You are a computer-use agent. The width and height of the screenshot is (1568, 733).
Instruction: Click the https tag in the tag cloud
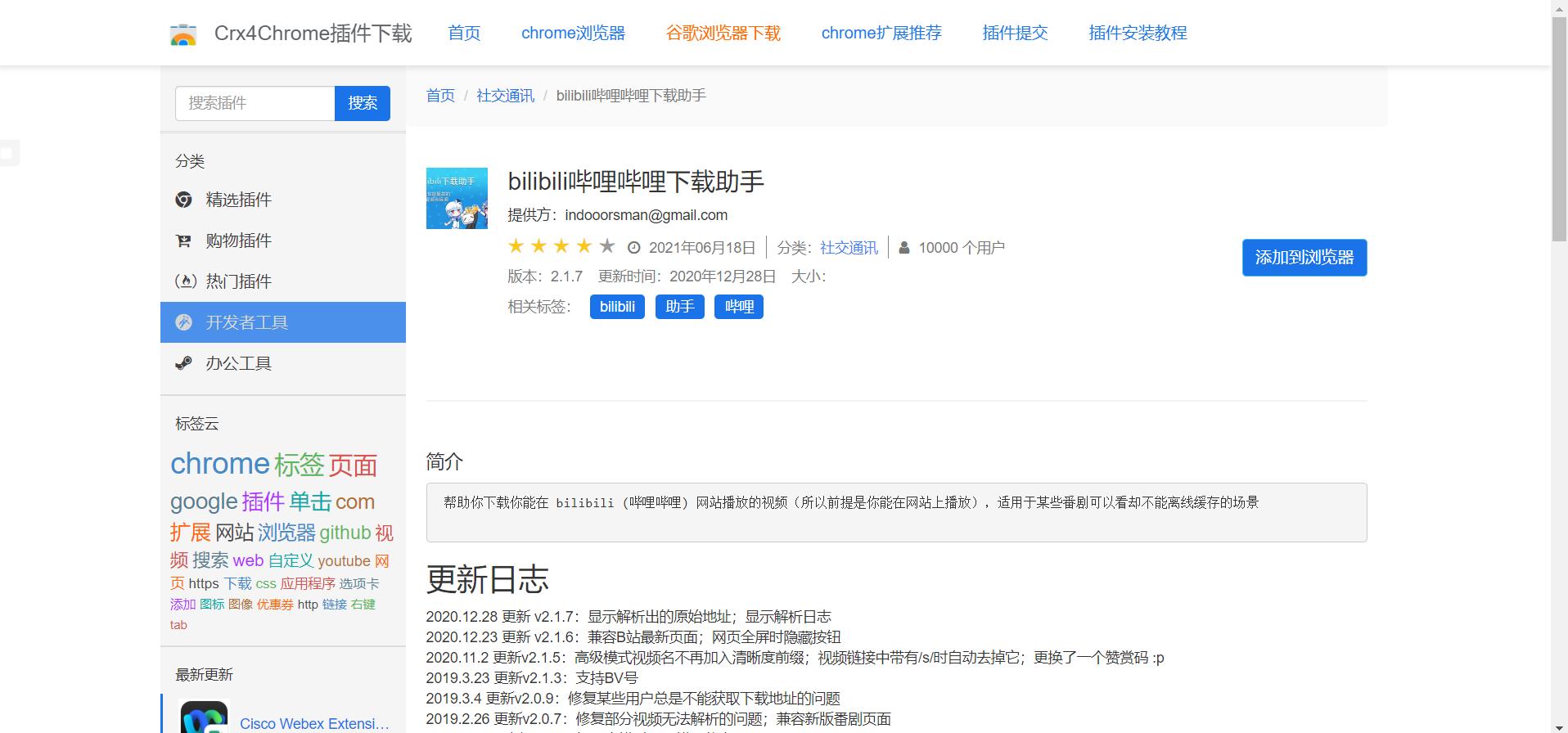click(204, 583)
